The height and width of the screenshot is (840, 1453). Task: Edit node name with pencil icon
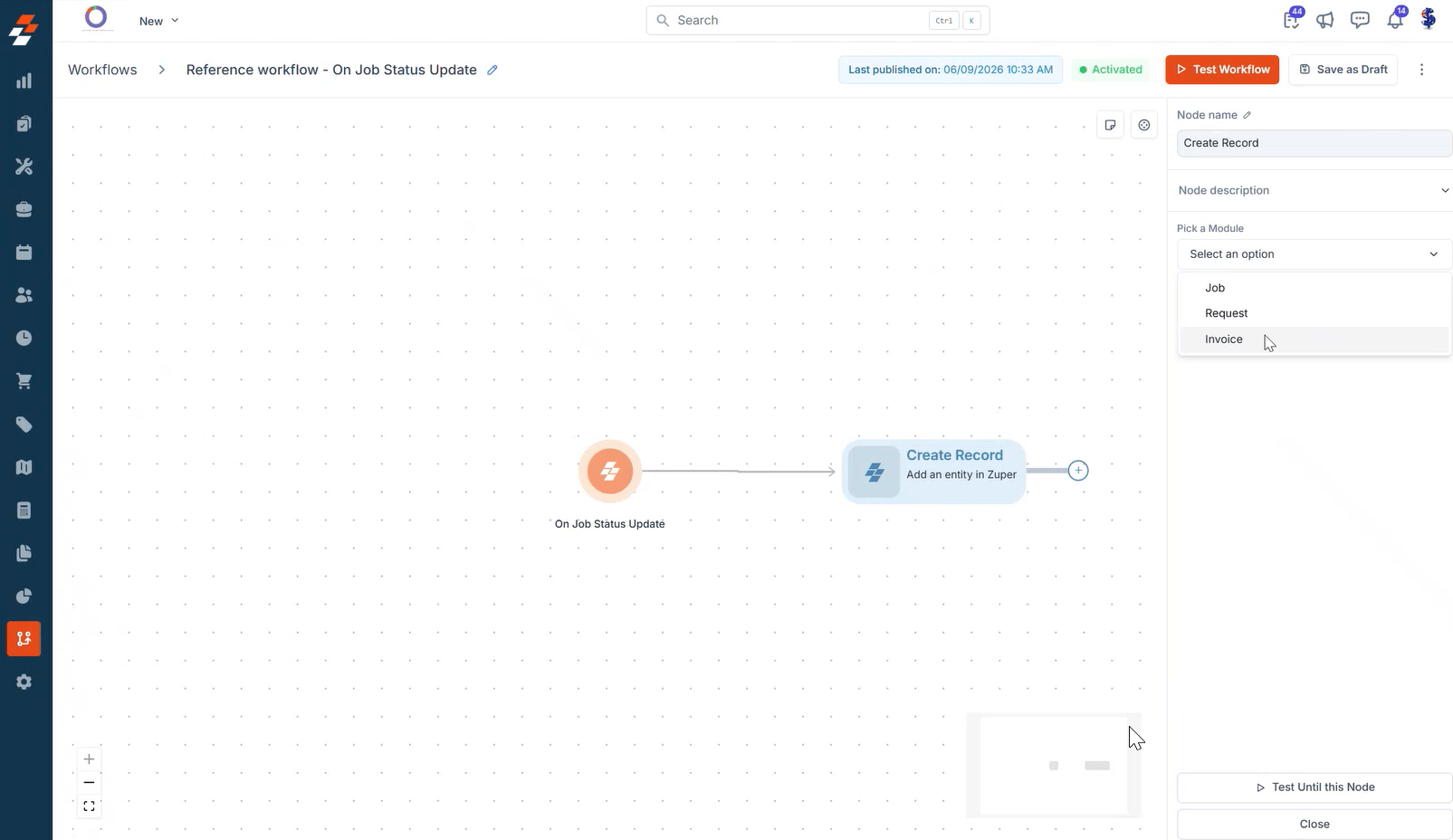1247,115
